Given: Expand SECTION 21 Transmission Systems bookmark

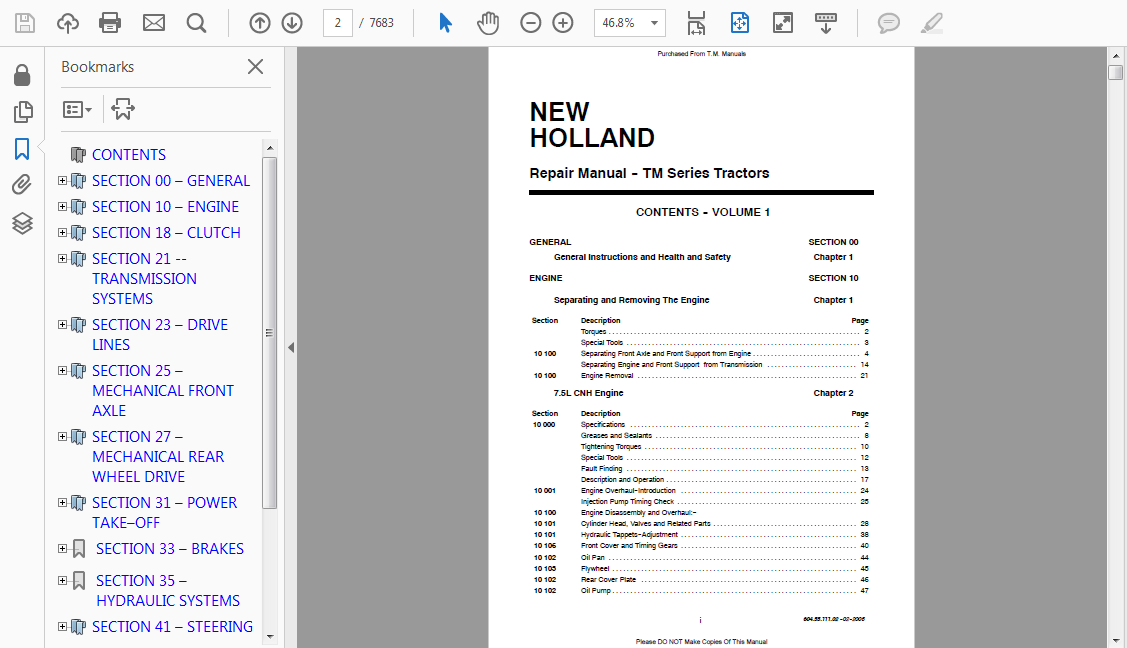Looking at the screenshot, I should pyautogui.click(x=63, y=258).
